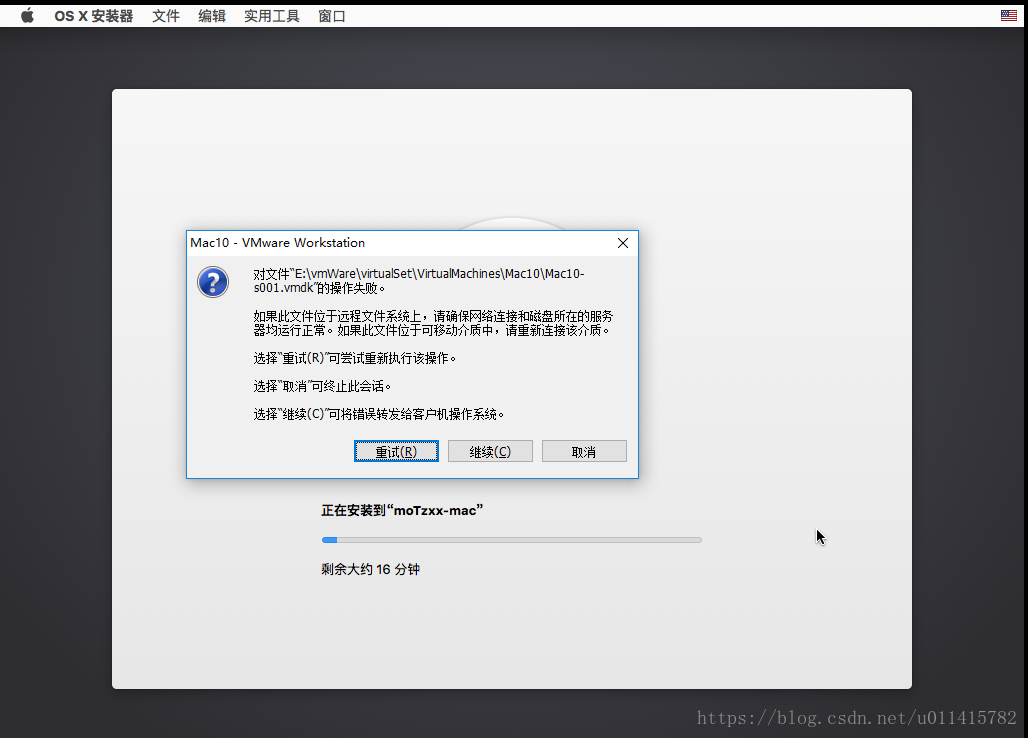Open the 文件 menu
1028x738 pixels.
tap(166, 16)
